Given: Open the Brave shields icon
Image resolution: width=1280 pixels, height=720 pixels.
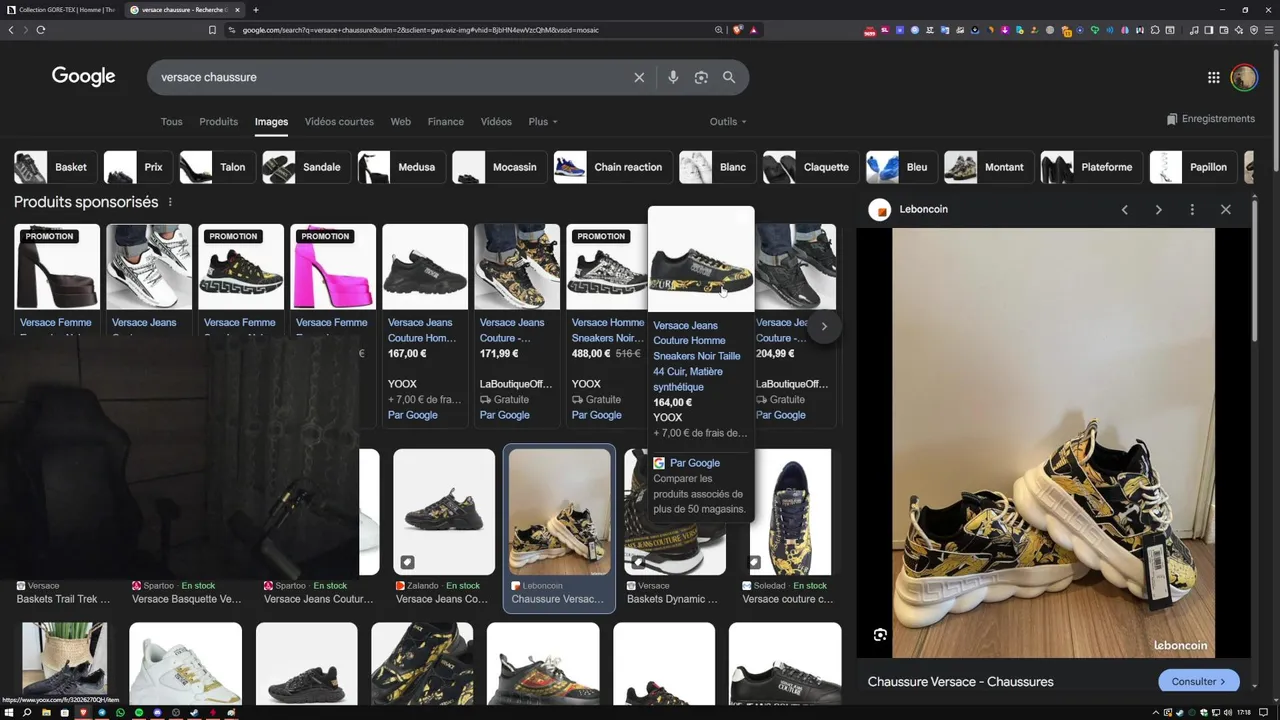Looking at the screenshot, I should point(738,30).
